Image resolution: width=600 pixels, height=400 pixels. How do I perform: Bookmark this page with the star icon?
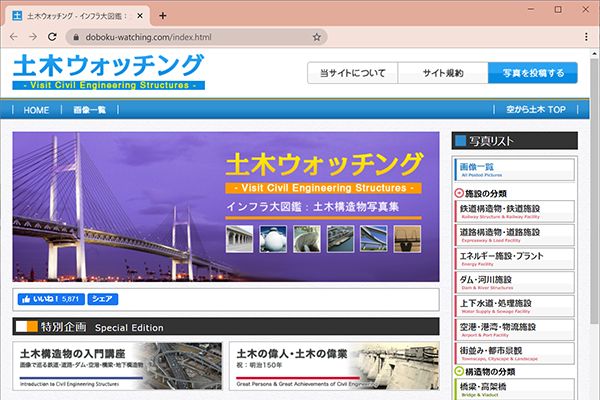pos(316,37)
